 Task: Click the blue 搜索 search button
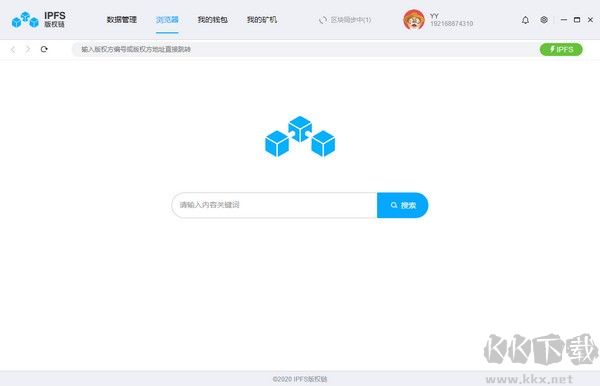pos(403,205)
